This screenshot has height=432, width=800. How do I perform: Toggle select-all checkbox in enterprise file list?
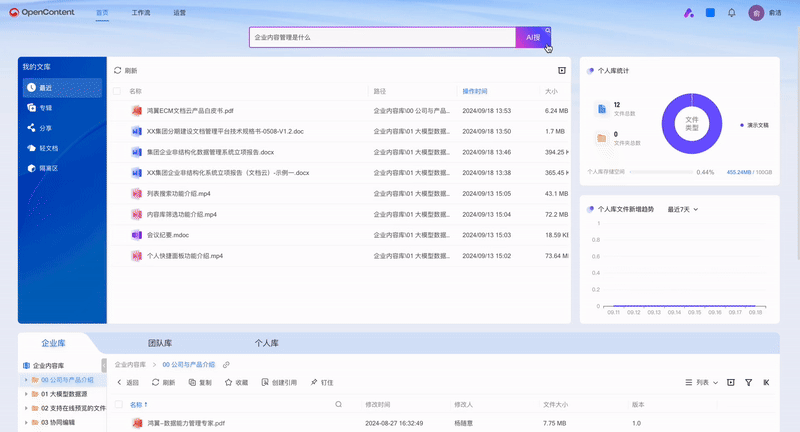119,404
